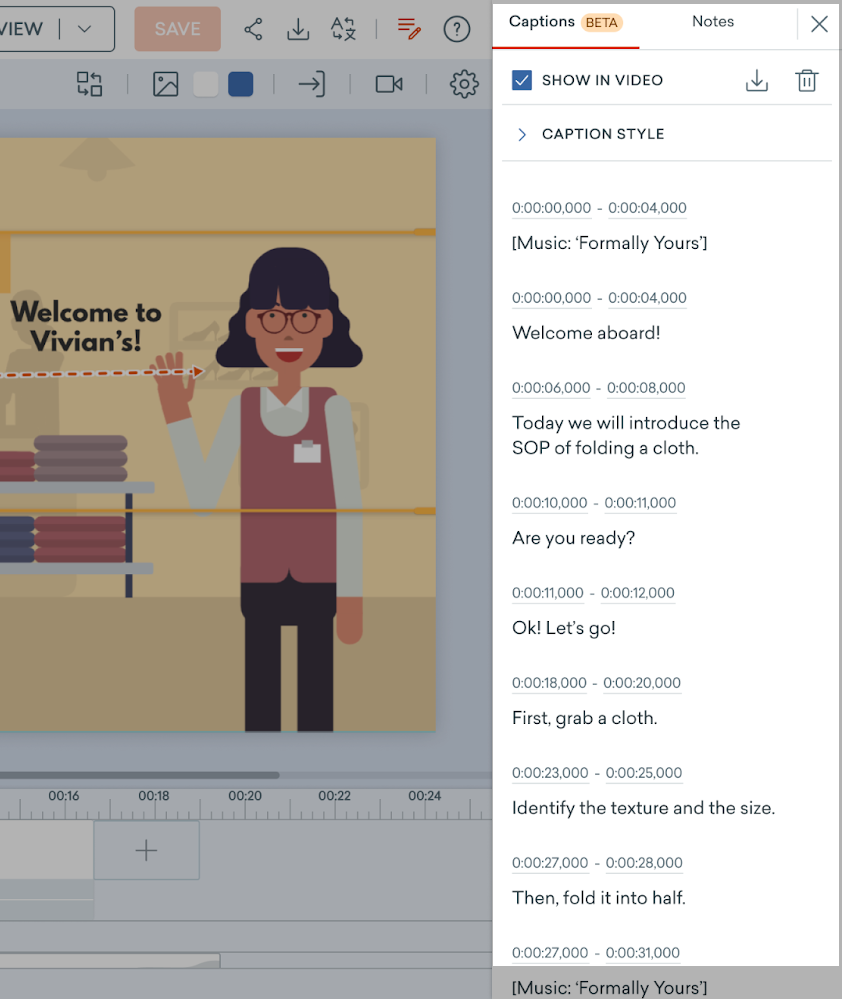Click the camera video icon
This screenshot has height=999, width=842.
pyautogui.click(x=388, y=84)
